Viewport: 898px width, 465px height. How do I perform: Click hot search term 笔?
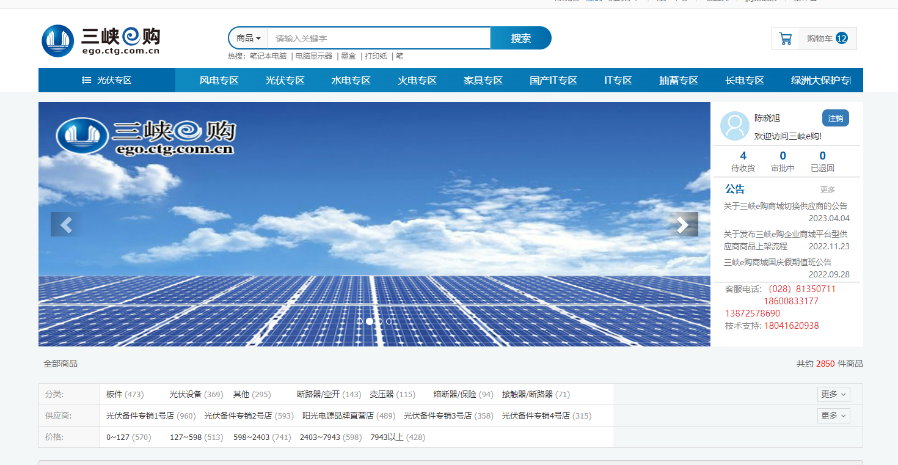coord(399,56)
